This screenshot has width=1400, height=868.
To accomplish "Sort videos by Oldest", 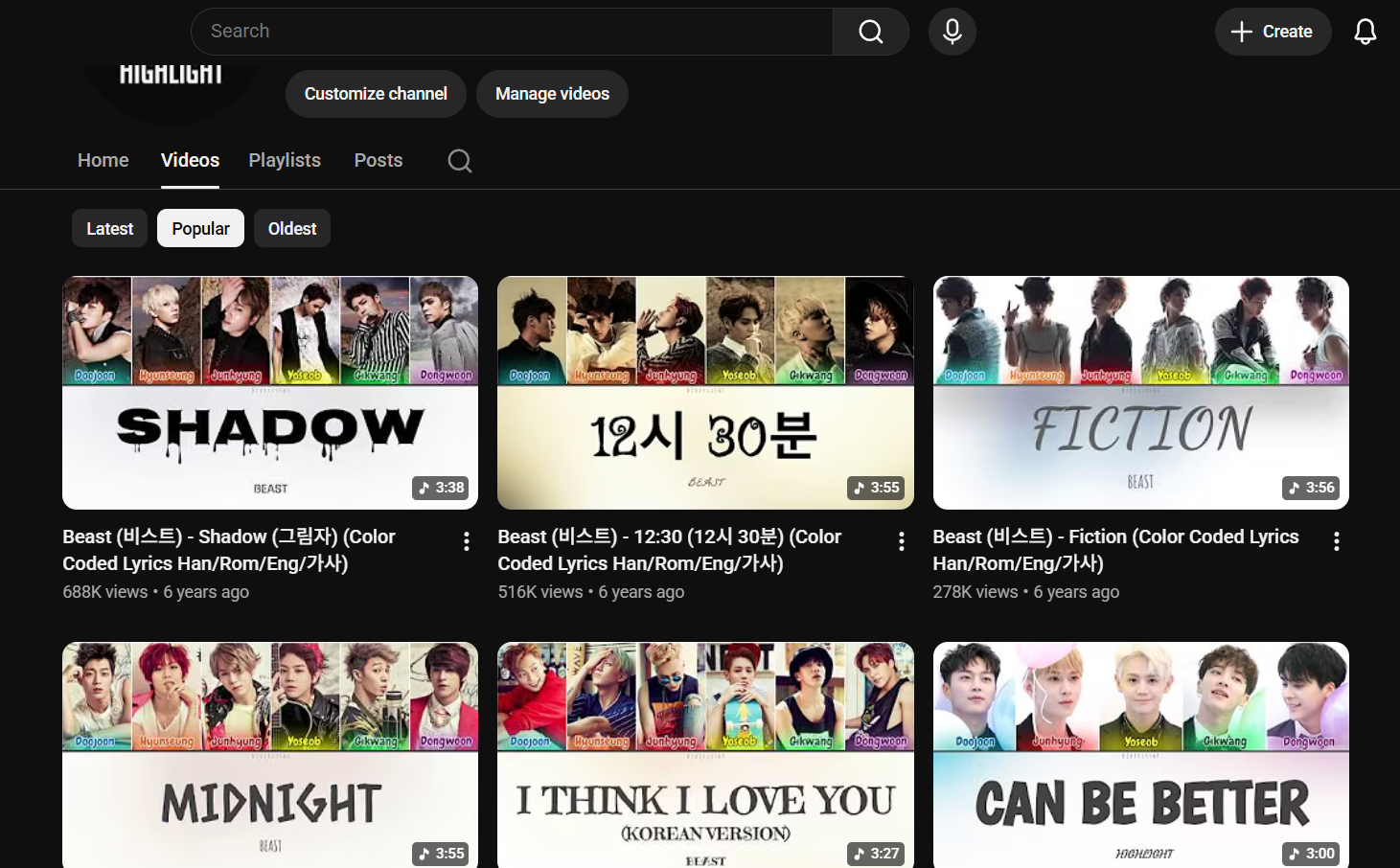I will tap(292, 228).
